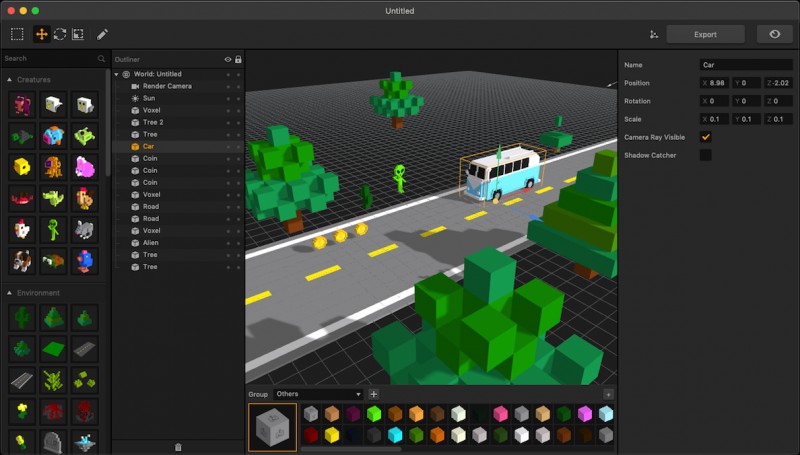Select the rectangular marquee selection tool
The height and width of the screenshot is (455, 800).
click(x=17, y=34)
